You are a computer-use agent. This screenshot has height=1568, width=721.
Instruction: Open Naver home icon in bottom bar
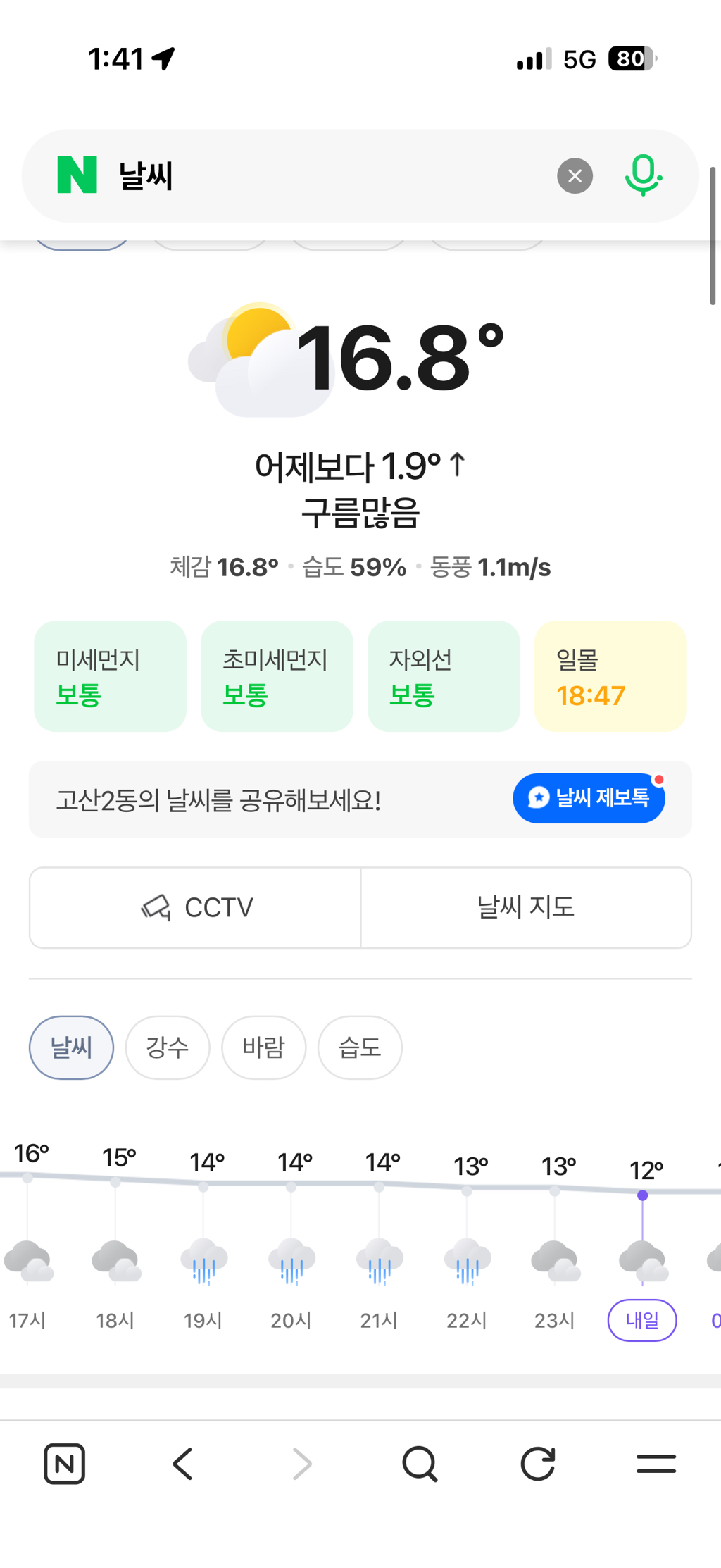(x=64, y=1464)
